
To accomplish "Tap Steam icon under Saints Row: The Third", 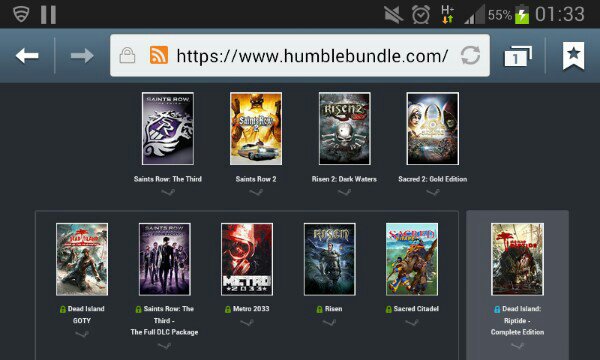I will pos(168,192).
